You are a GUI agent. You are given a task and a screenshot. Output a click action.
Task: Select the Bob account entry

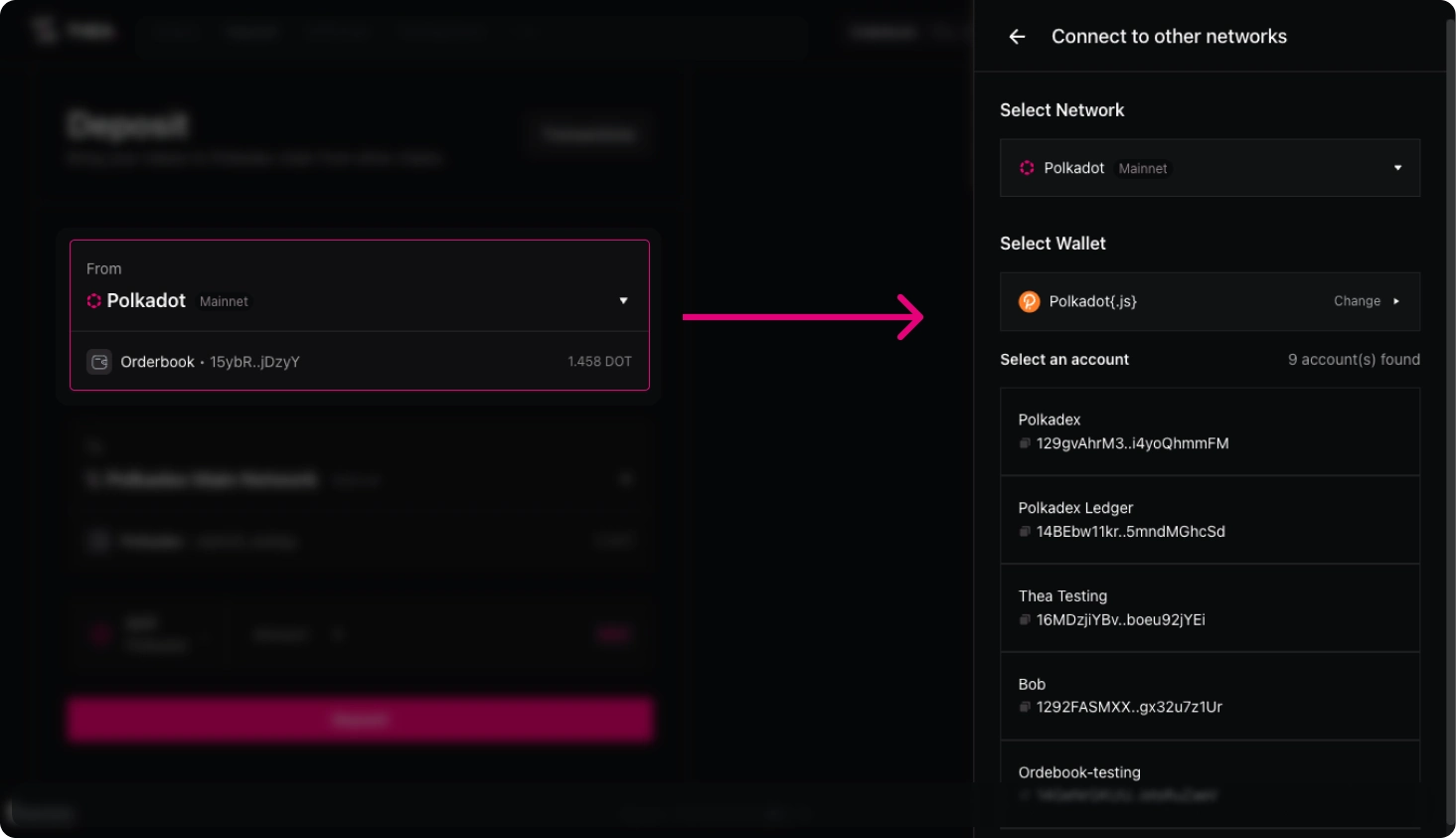[x=1210, y=696]
